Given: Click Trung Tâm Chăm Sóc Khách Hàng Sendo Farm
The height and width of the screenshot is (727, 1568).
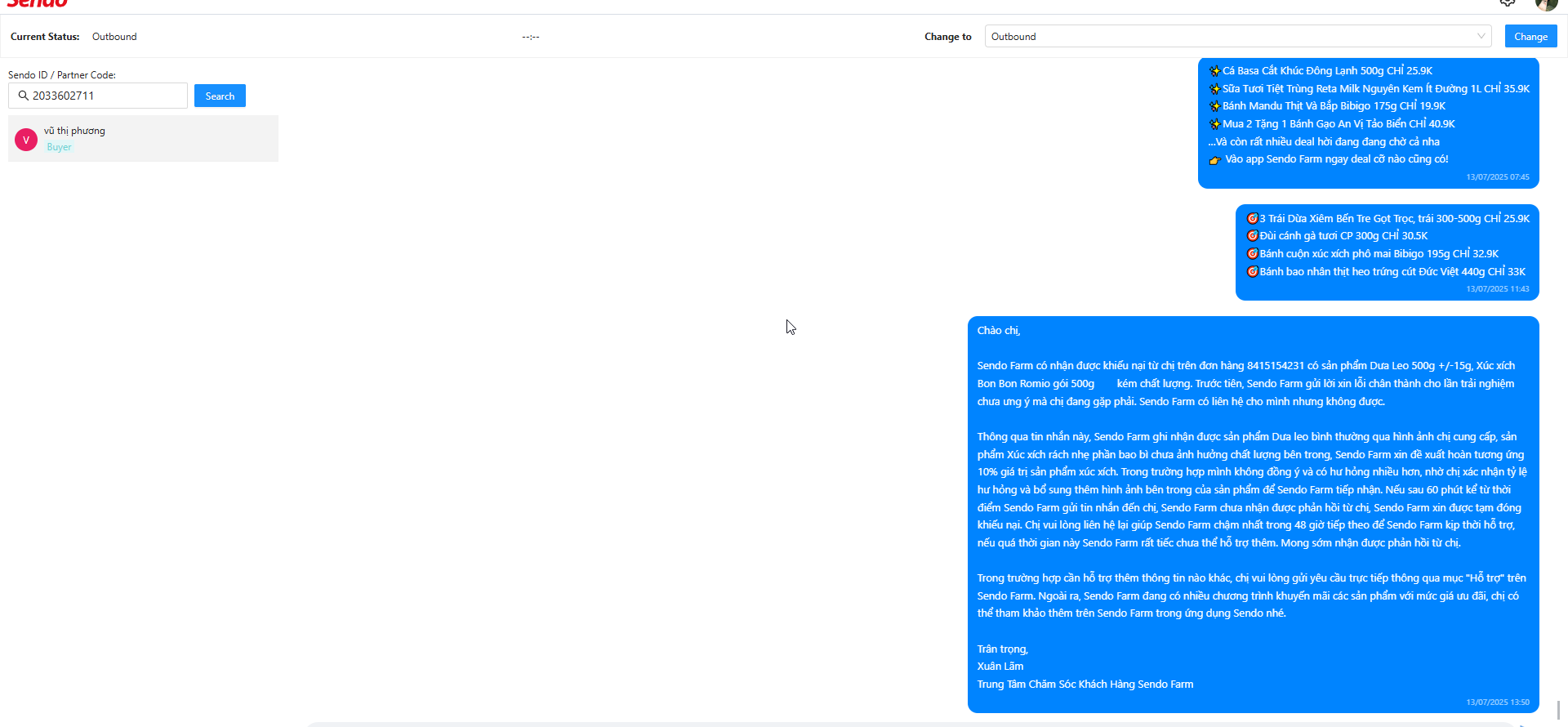Looking at the screenshot, I should click(1085, 685).
